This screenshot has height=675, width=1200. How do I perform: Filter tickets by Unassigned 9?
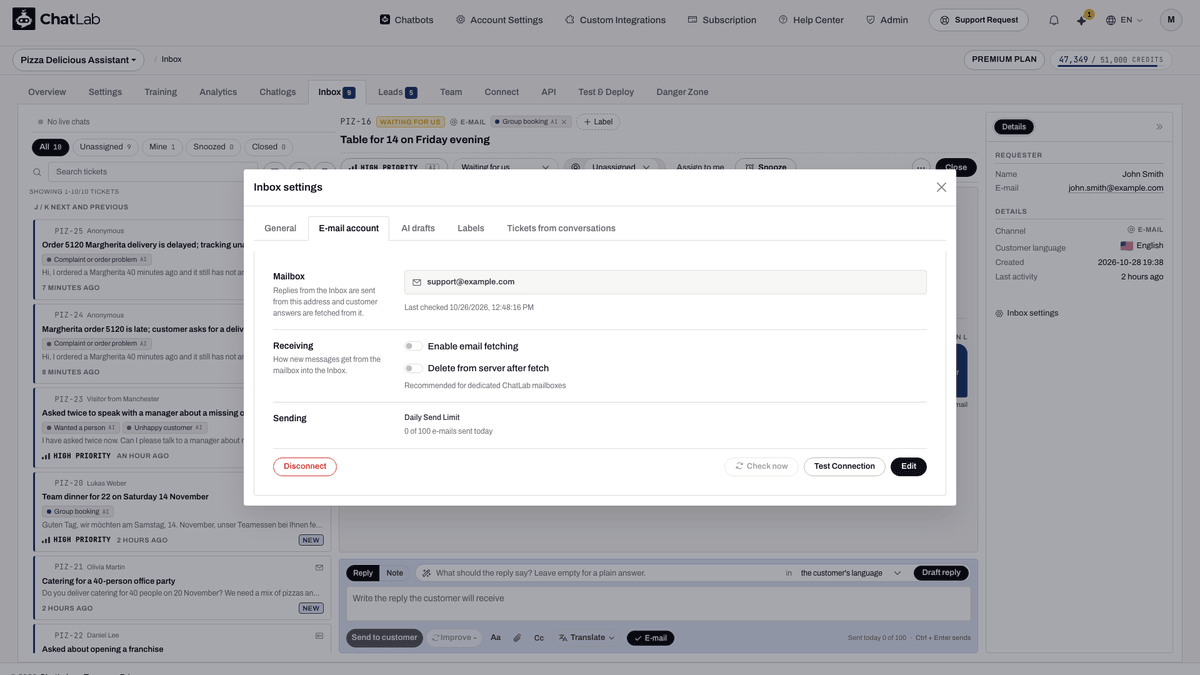tap(106, 147)
